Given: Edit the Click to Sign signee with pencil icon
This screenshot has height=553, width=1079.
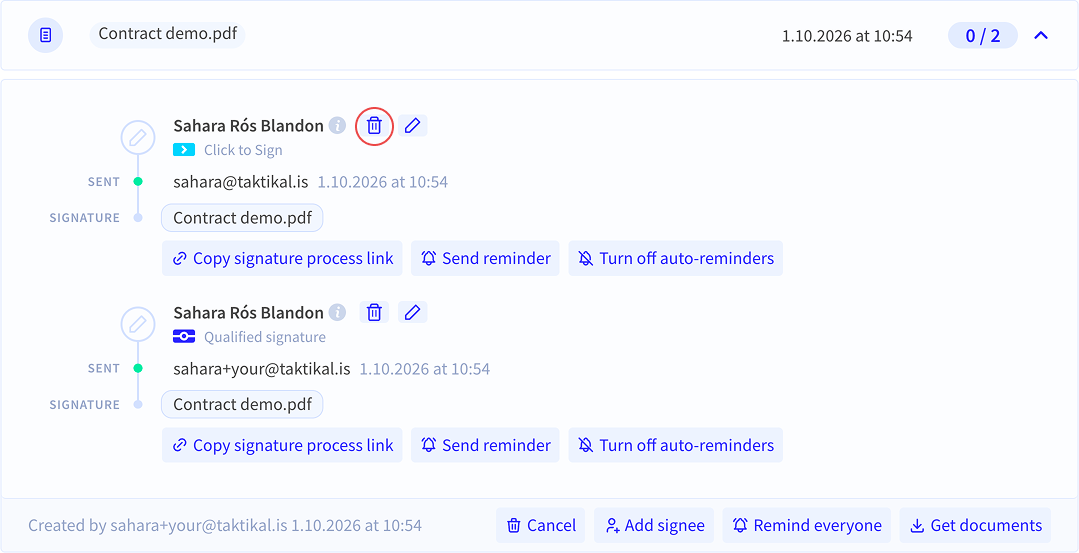Looking at the screenshot, I should (412, 125).
